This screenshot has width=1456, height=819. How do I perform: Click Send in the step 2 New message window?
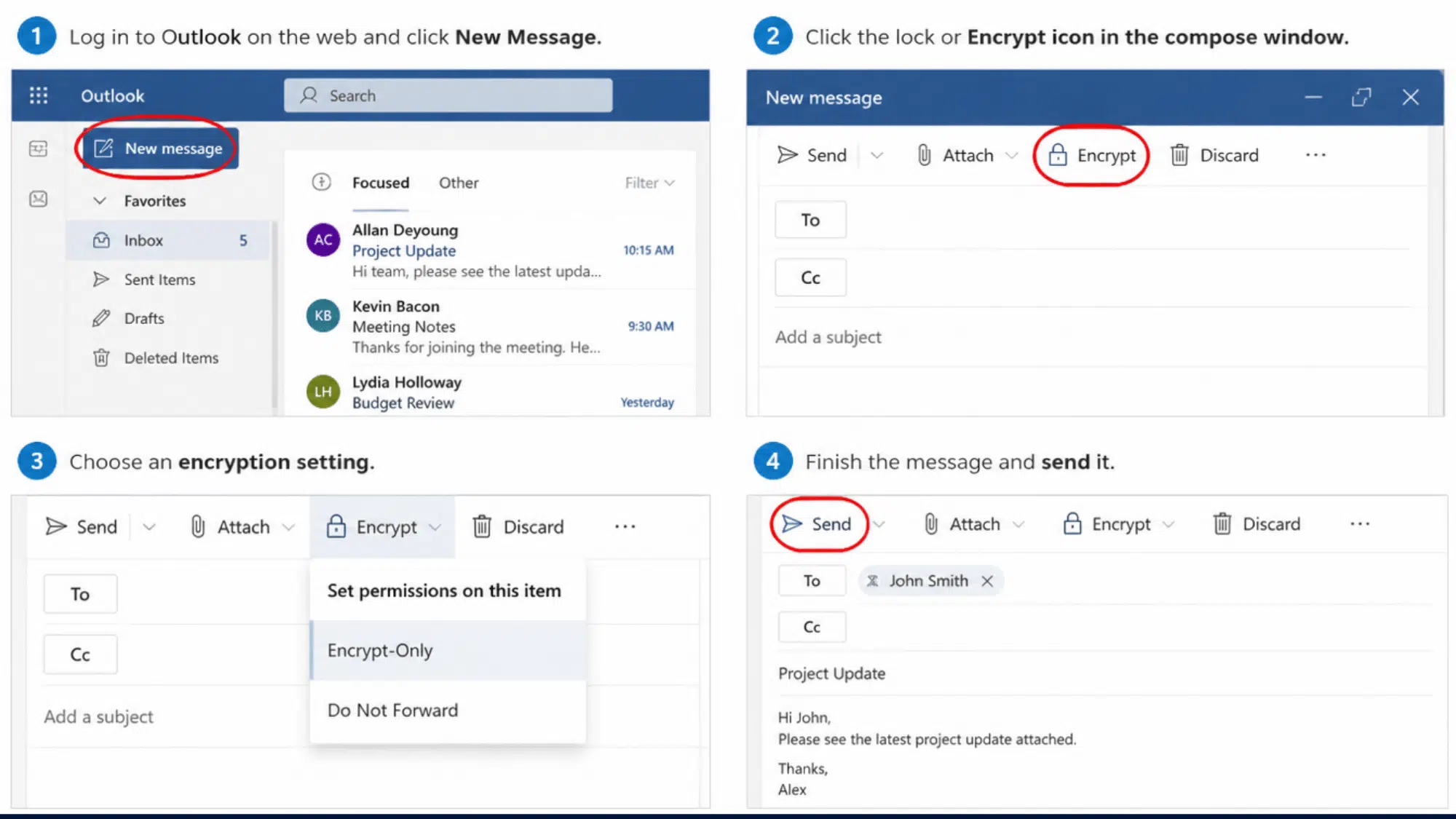click(812, 155)
